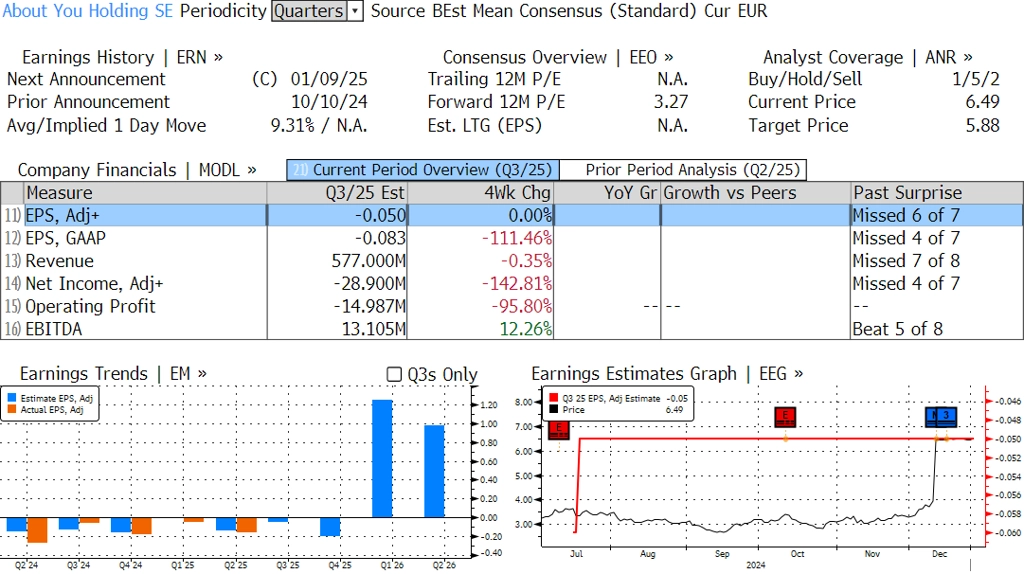Click the Net Income 4Wk change -142.81%
The height and width of the screenshot is (574, 1024).
(x=517, y=284)
